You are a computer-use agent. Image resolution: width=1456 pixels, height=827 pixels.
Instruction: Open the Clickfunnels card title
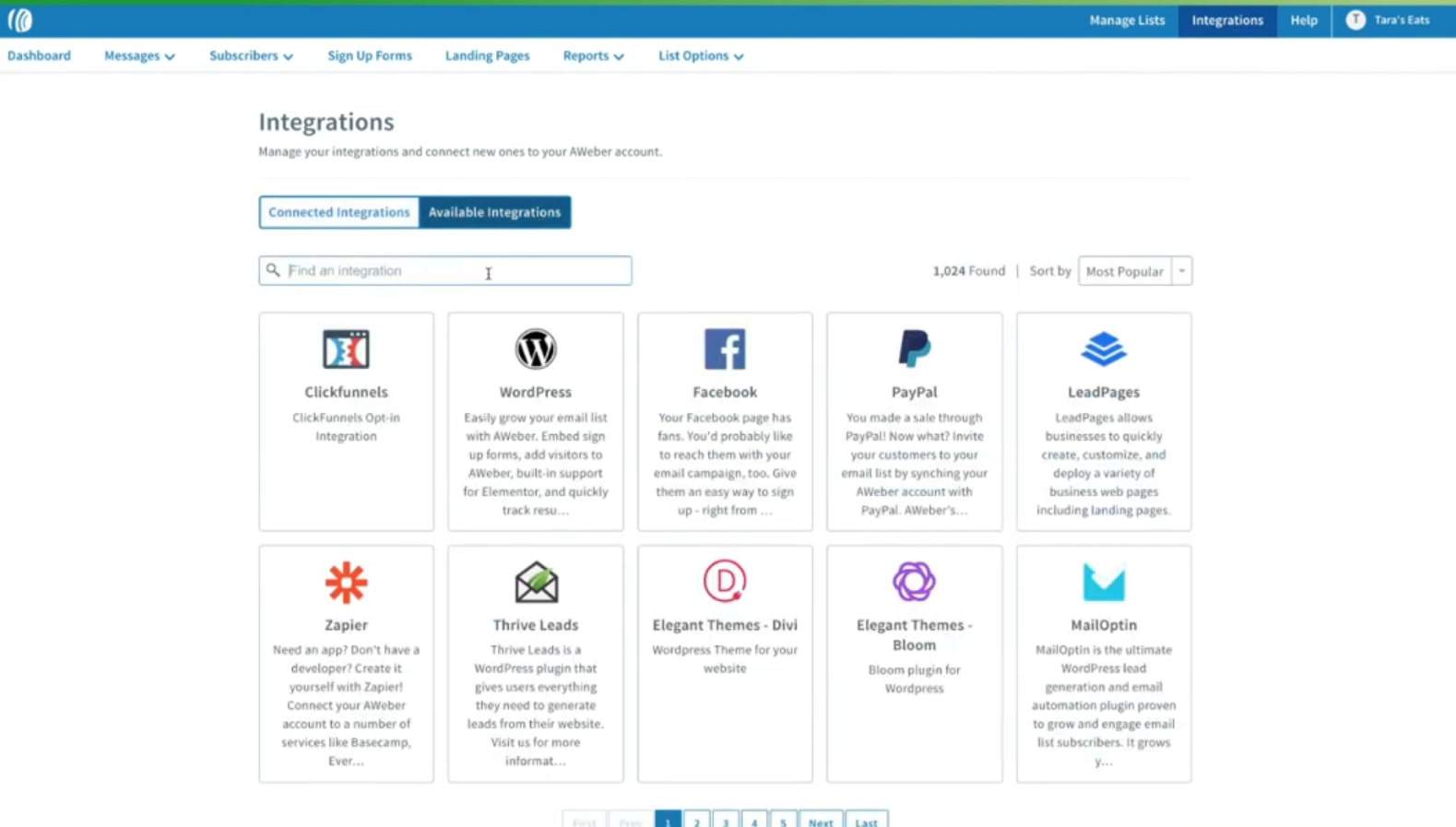(x=346, y=392)
